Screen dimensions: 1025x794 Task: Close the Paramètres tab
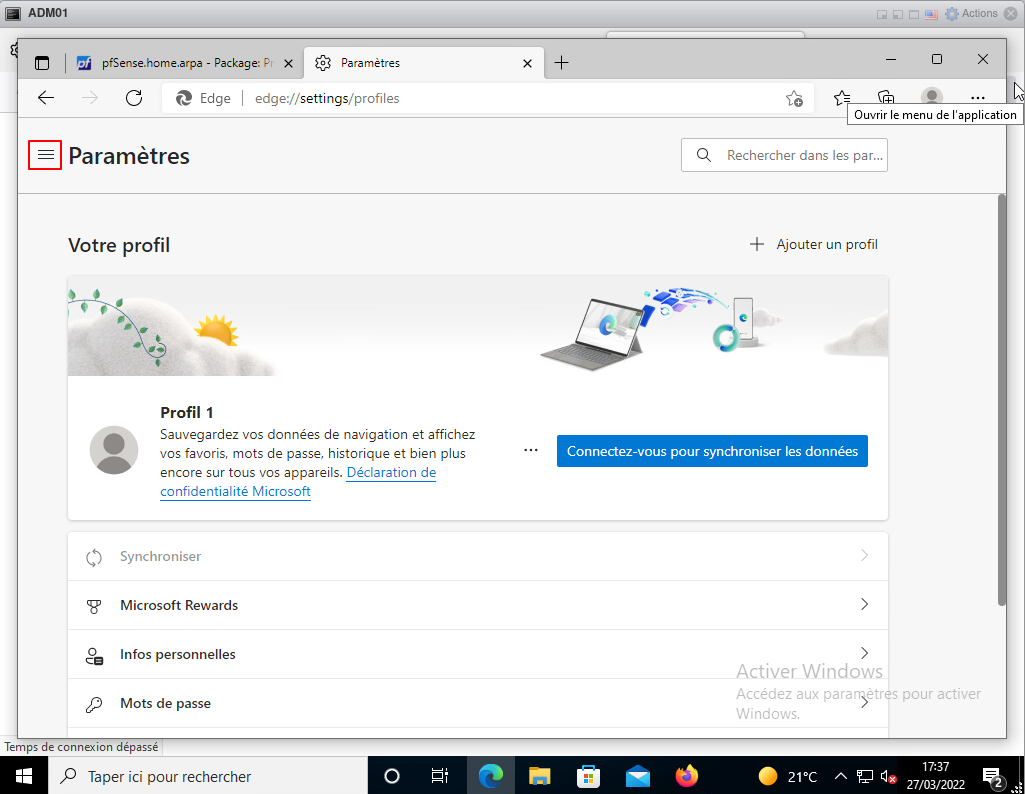pyautogui.click(x=528, y=63)
